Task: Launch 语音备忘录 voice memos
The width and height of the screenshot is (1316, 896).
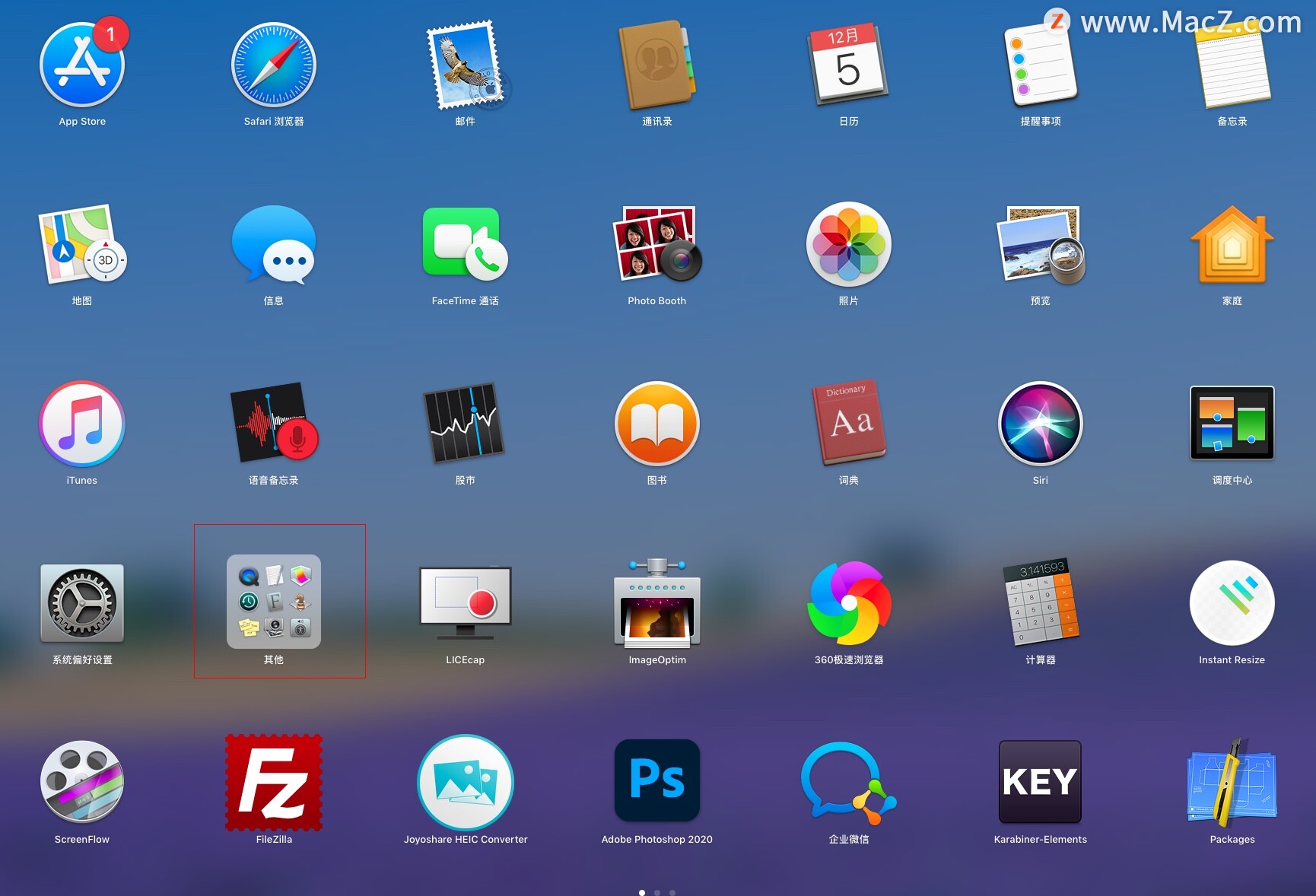Action: [x=274, y=424]
